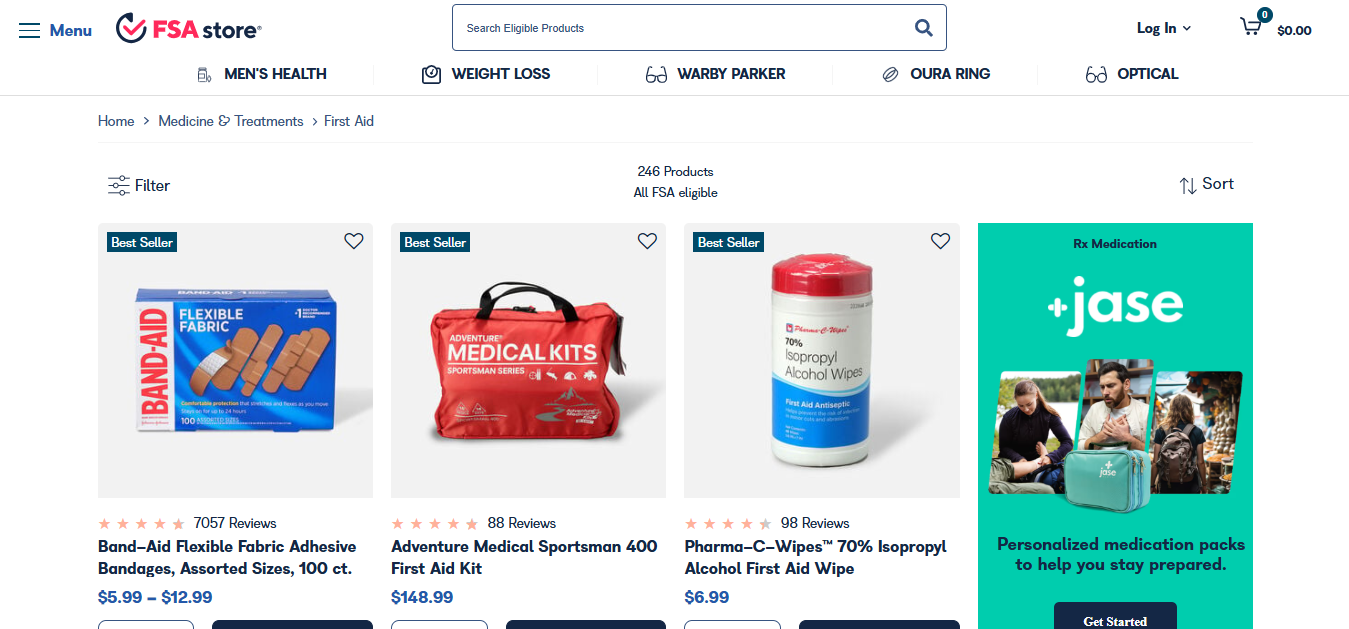Toggle wishlist heart on Pharma-C-Wipes
The image size is (1349, 629).
tap(940, 241)
